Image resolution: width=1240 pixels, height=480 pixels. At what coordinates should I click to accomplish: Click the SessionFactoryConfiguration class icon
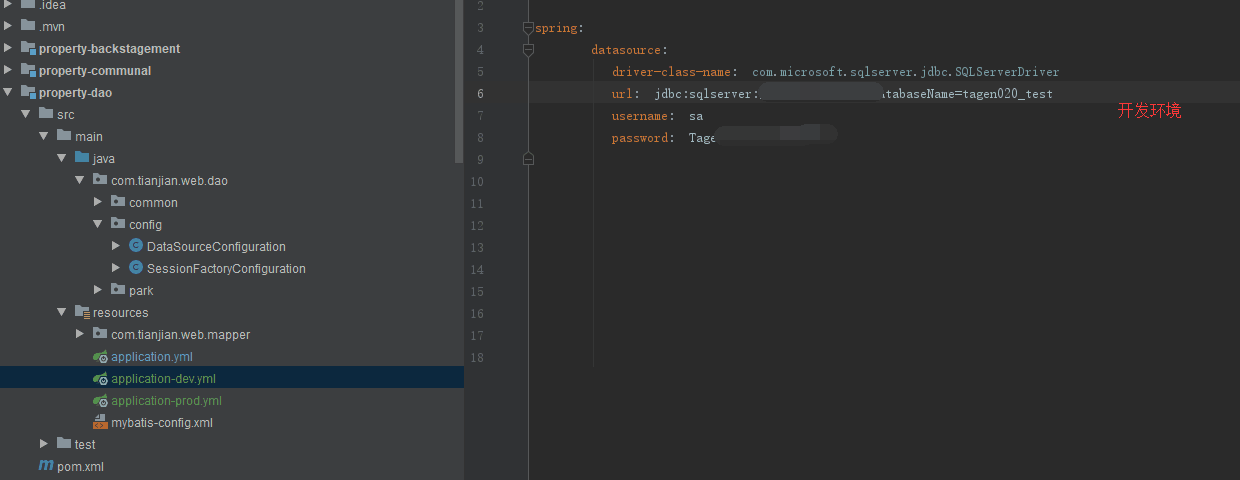(136, 268)
